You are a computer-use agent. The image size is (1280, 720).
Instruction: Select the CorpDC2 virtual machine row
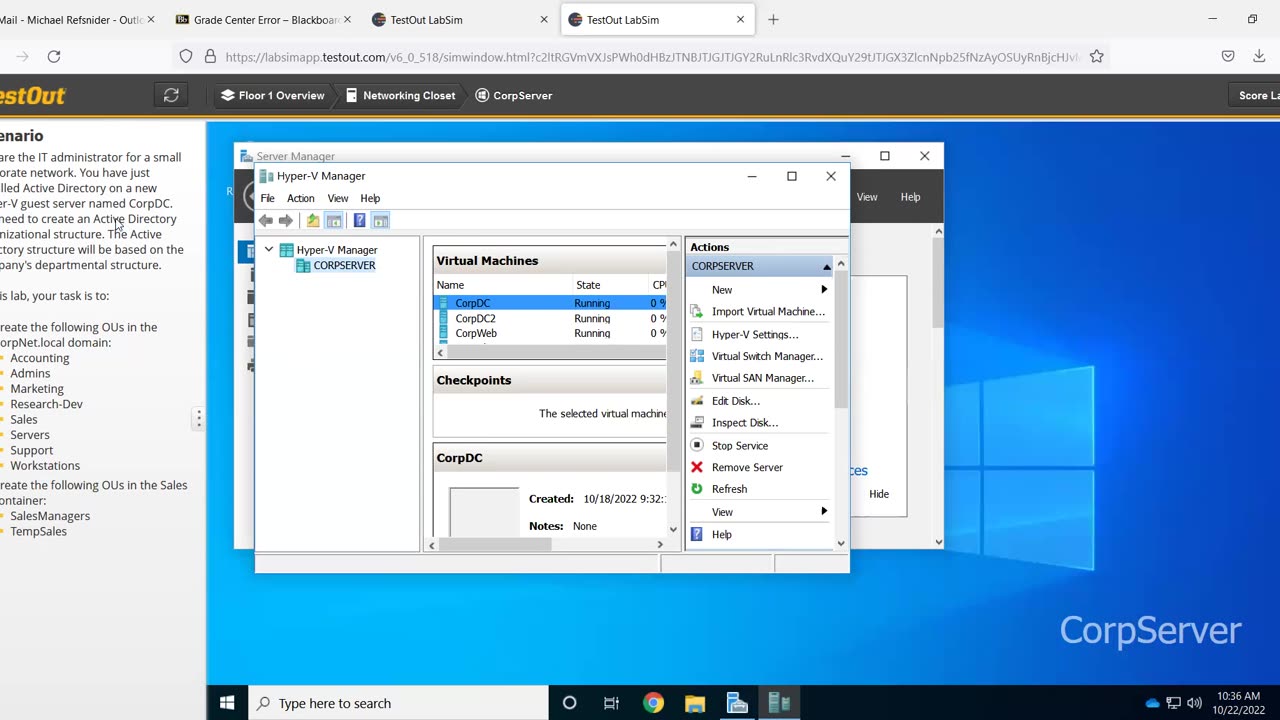click(551, 318)
